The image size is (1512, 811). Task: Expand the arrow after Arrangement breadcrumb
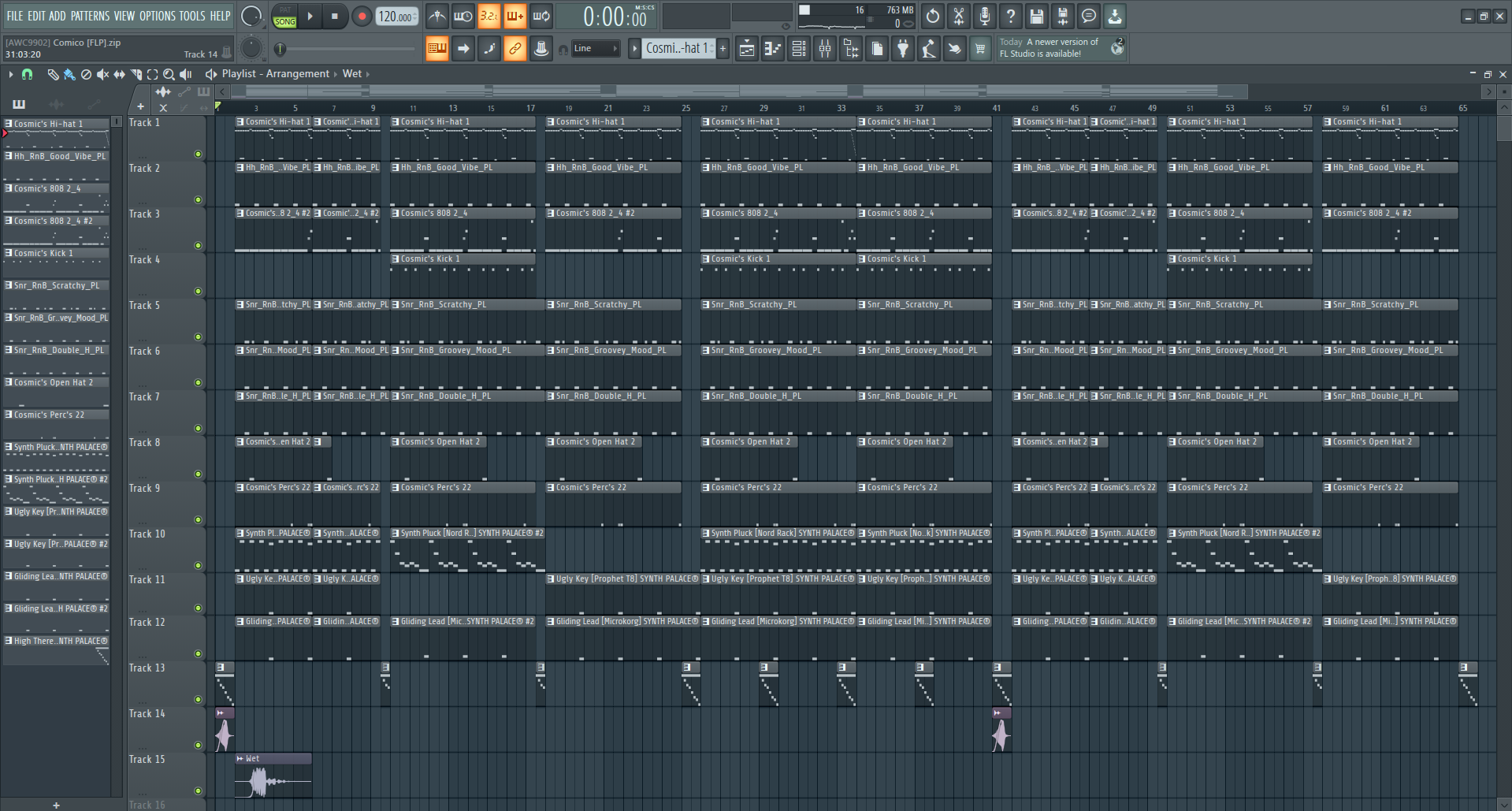[335, 74]
